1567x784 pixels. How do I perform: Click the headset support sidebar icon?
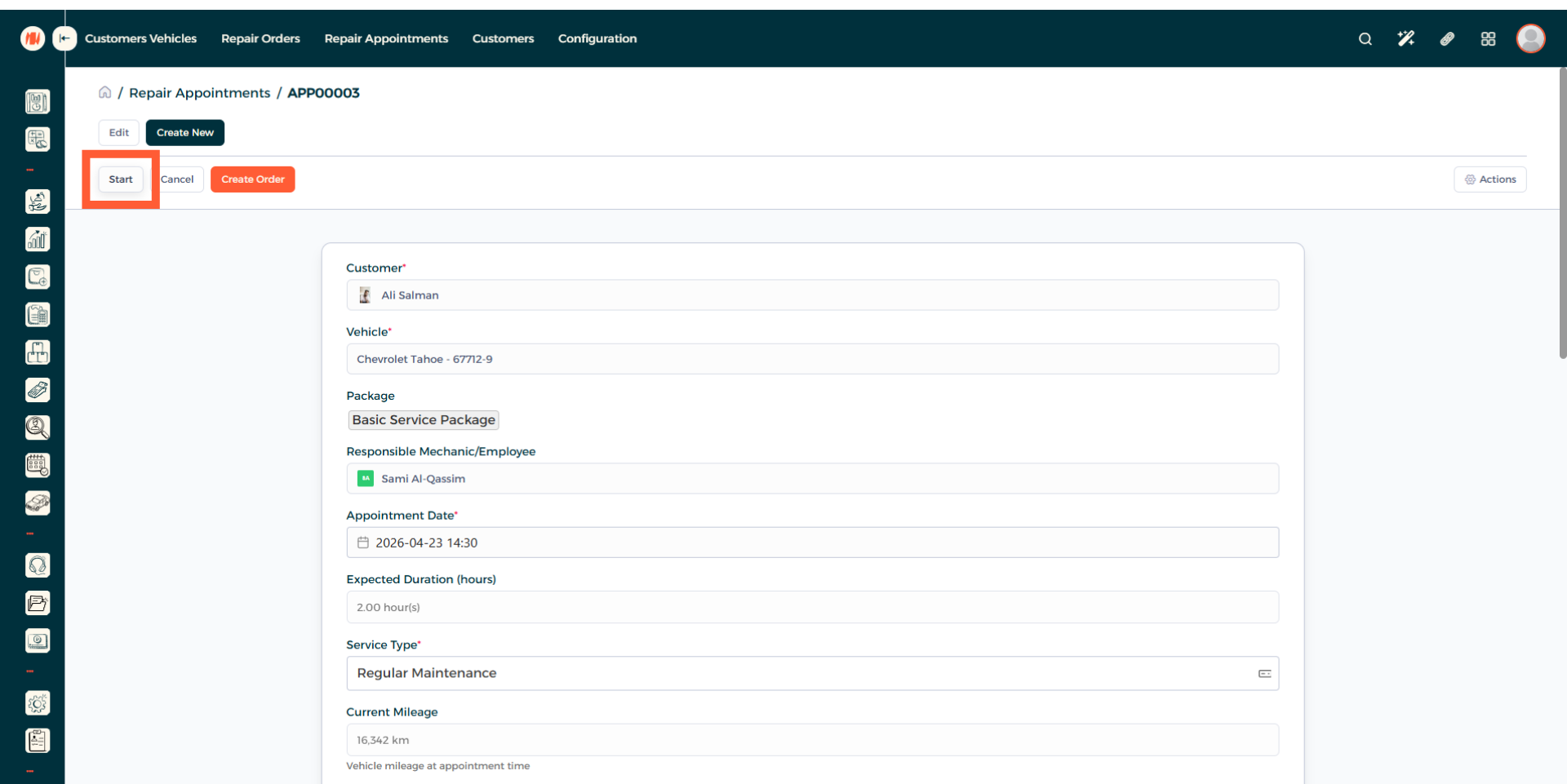point(38,565)
